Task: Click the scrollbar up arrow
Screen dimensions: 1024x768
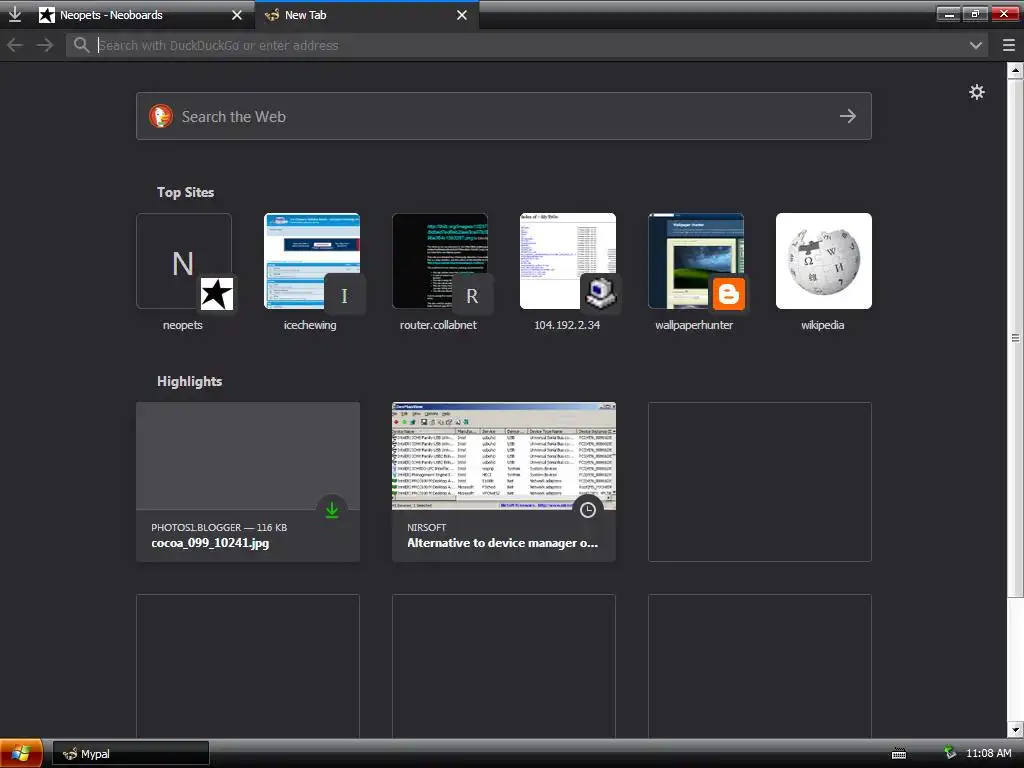Action: pos(1015,70)
